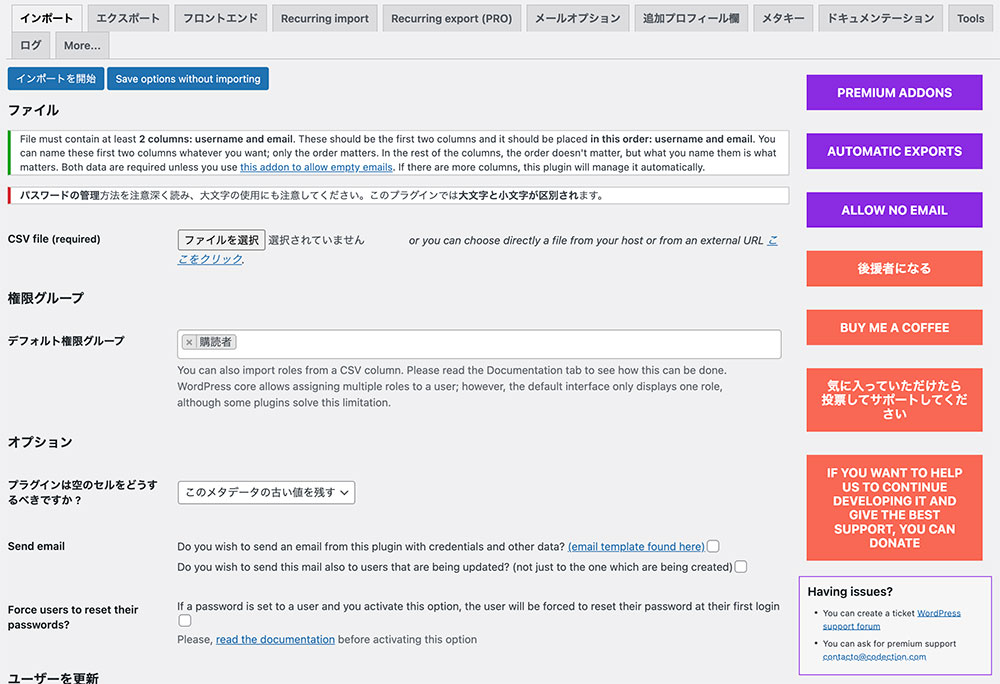
Task: Switch to the エクスポート tab
Action: [127, 18]
